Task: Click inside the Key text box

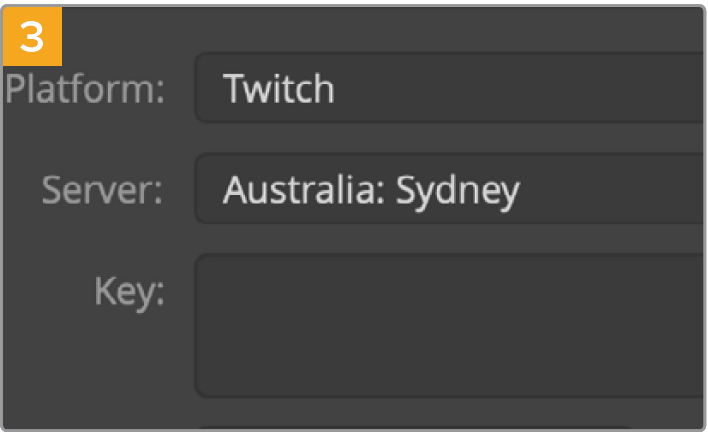Action: coord(450,325)
